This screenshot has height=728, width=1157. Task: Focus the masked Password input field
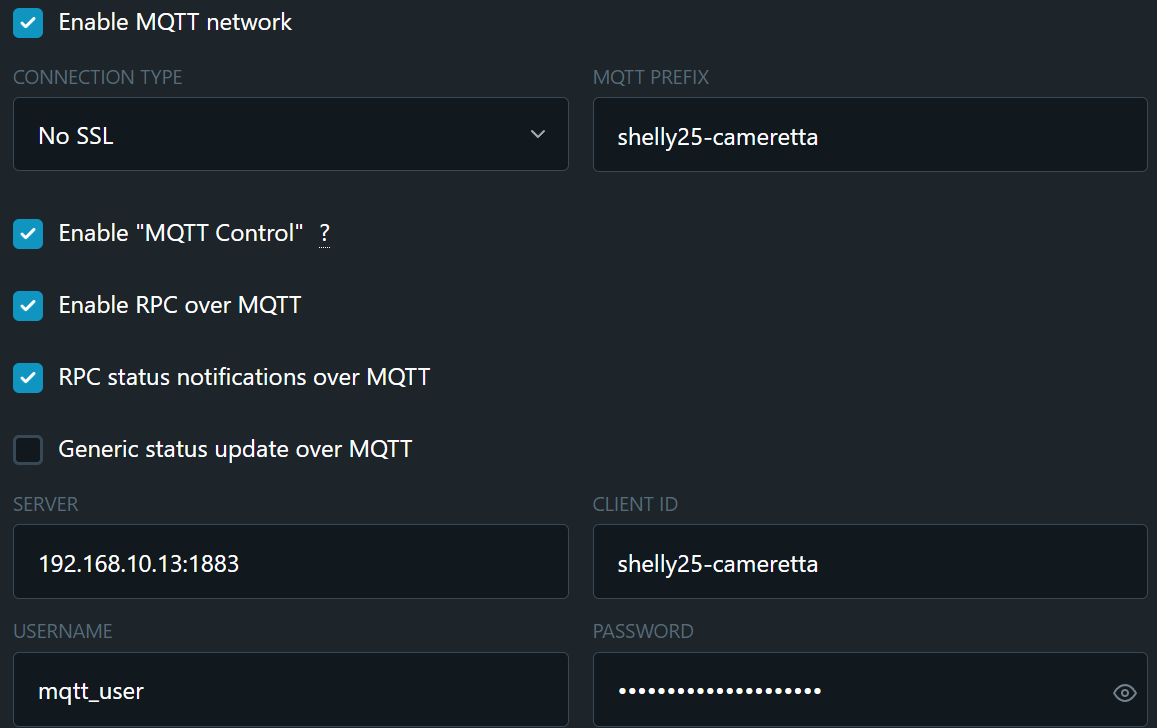pos(870,689)
